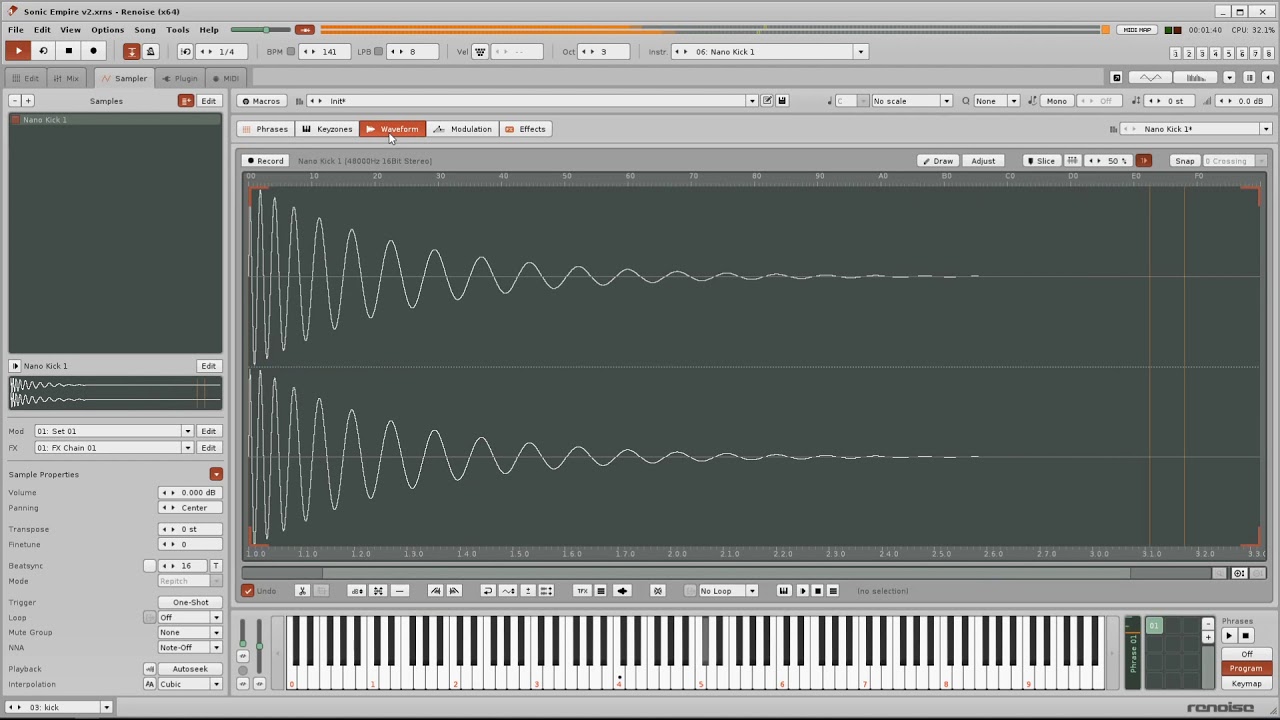Stop sample playback in waveform toolbar
The width and height of the screenshot is (1280, 720).
click(817, 591)
